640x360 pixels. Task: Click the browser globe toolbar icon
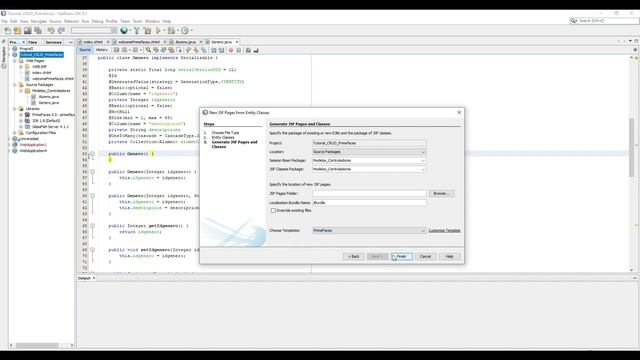[x=124, y=31]
